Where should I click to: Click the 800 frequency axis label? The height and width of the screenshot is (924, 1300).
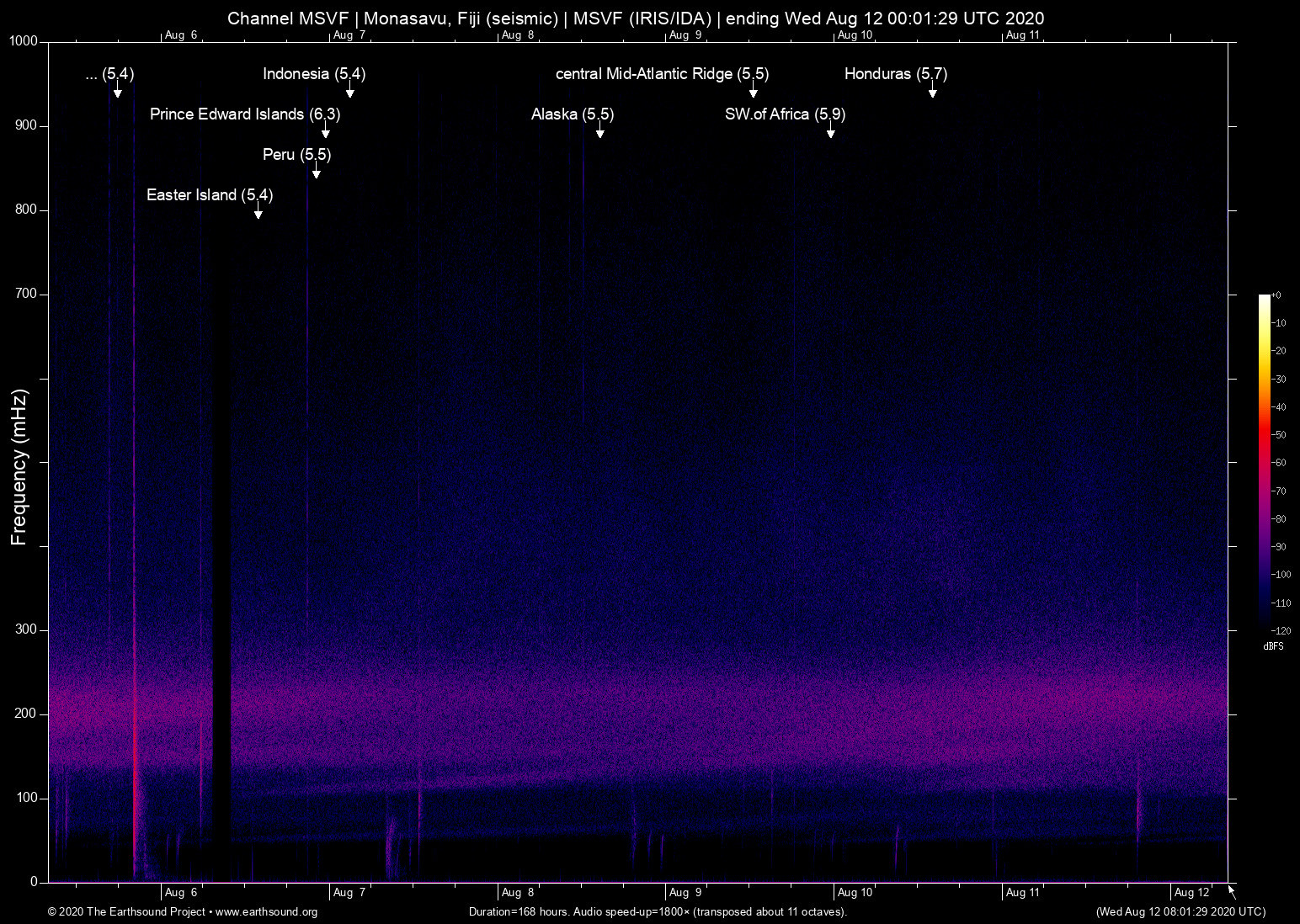point(27,210)
